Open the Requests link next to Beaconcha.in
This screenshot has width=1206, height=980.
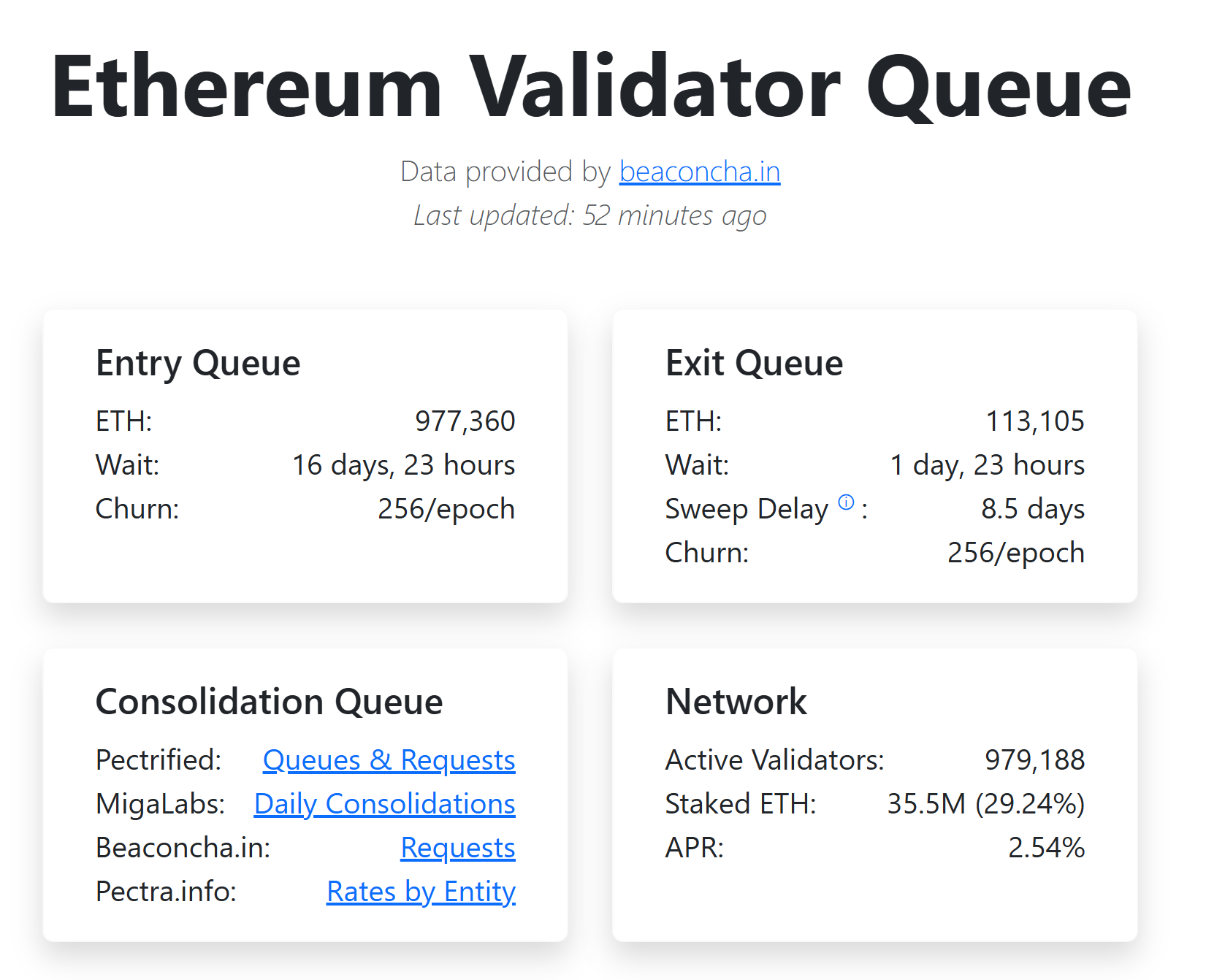click(458, 848)
